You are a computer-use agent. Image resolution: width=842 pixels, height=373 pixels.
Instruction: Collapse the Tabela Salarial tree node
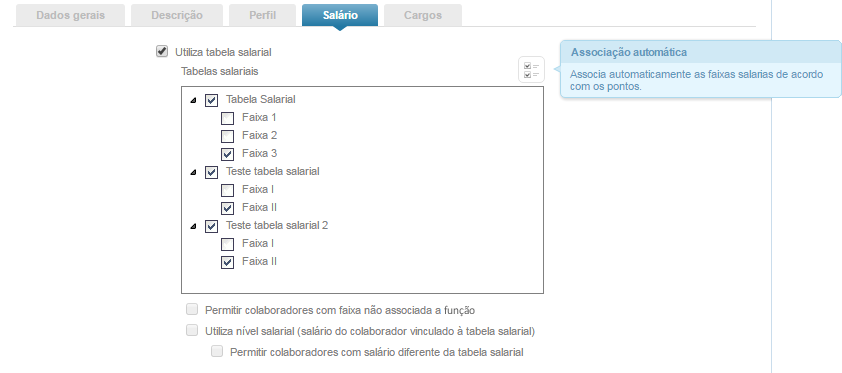point(193,100)
